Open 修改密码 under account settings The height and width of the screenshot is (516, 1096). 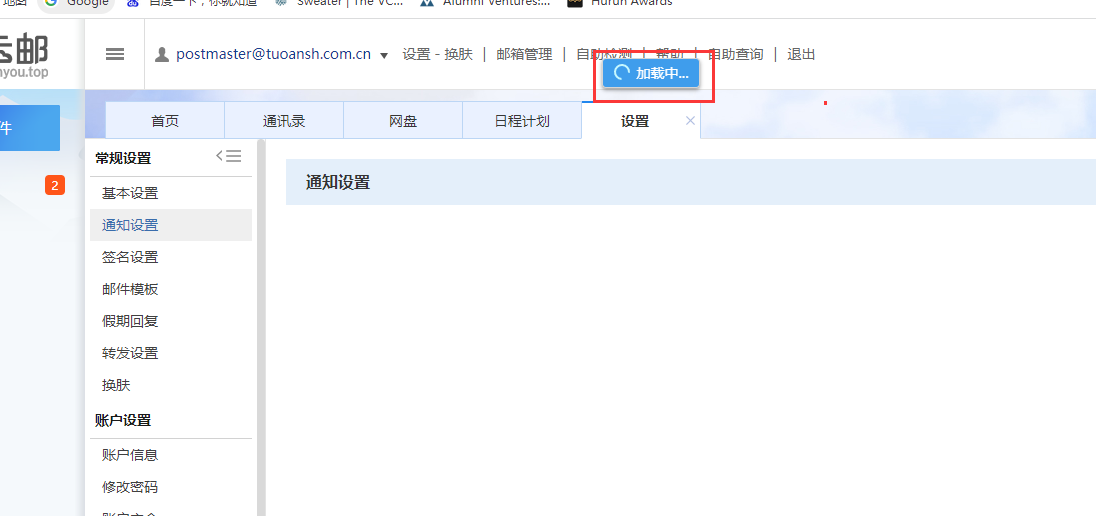pos(130,487)
